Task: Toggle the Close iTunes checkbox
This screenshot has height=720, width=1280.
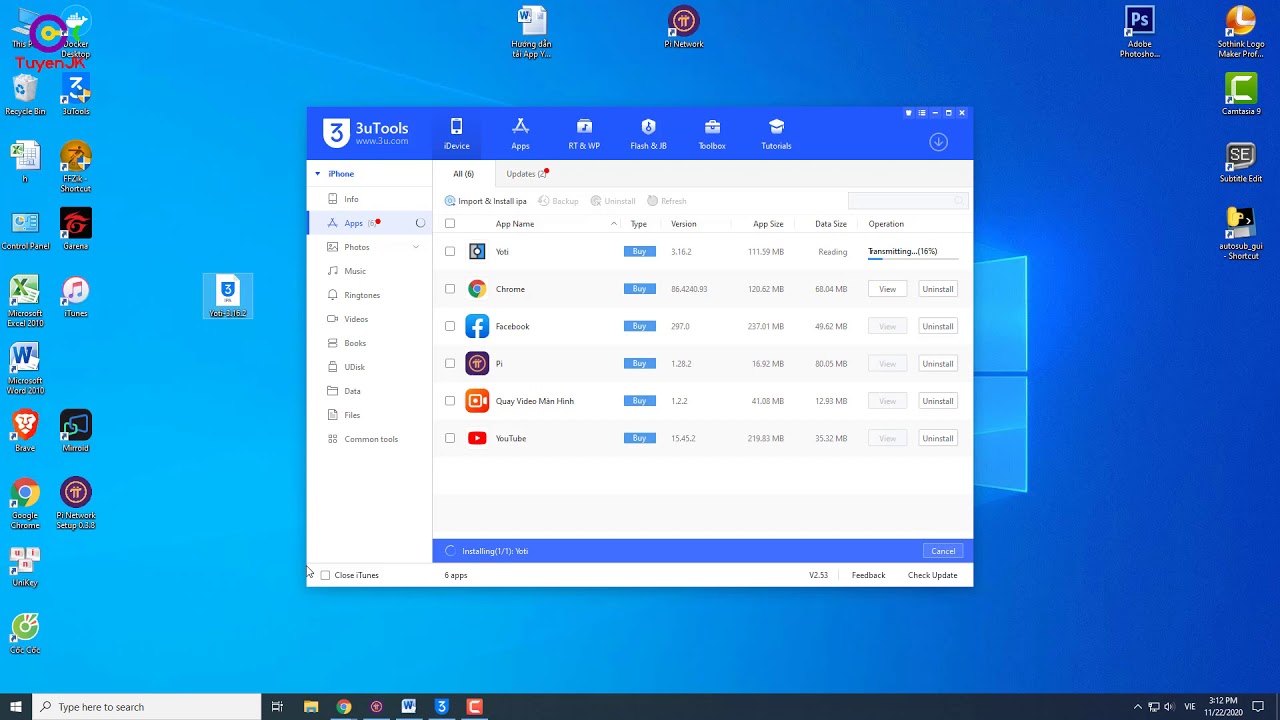Action: pyautogui.click(x=325, y=575)
